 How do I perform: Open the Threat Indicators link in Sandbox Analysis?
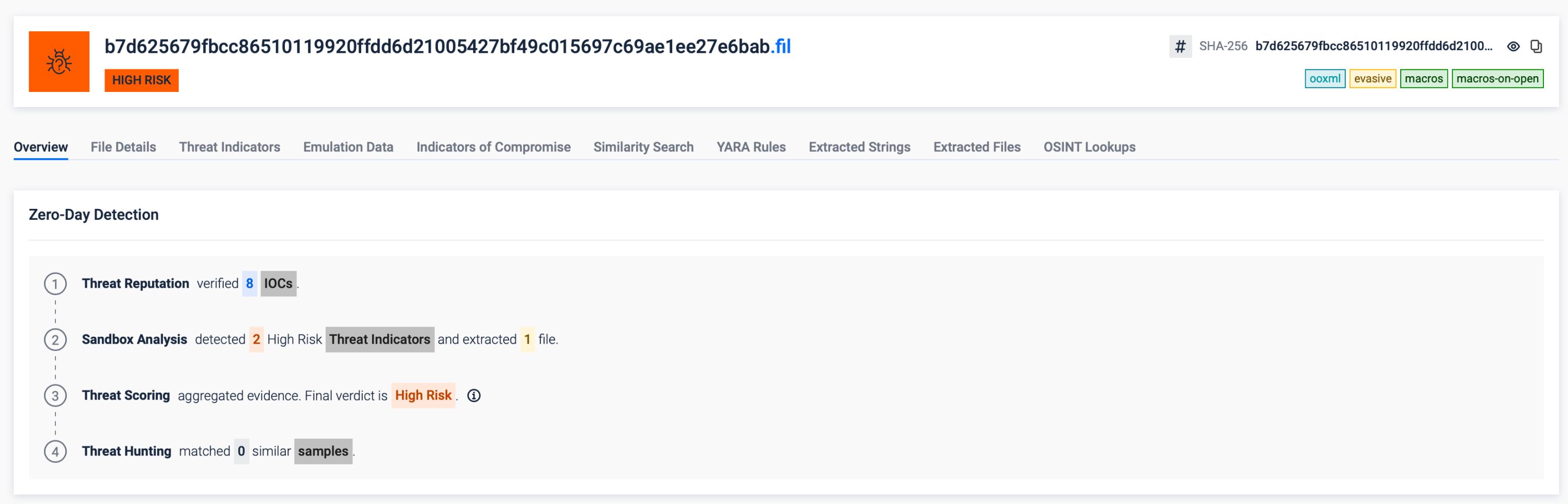[380, 340]
